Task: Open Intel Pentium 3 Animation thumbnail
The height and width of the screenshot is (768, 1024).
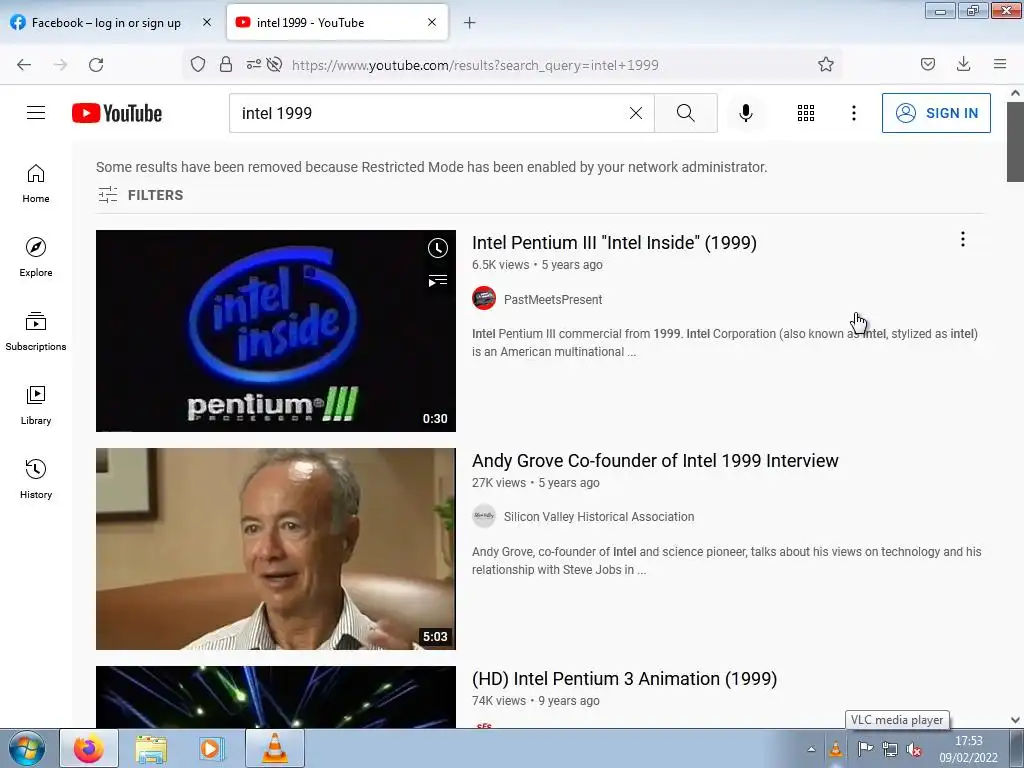Action: pos(276,697)
